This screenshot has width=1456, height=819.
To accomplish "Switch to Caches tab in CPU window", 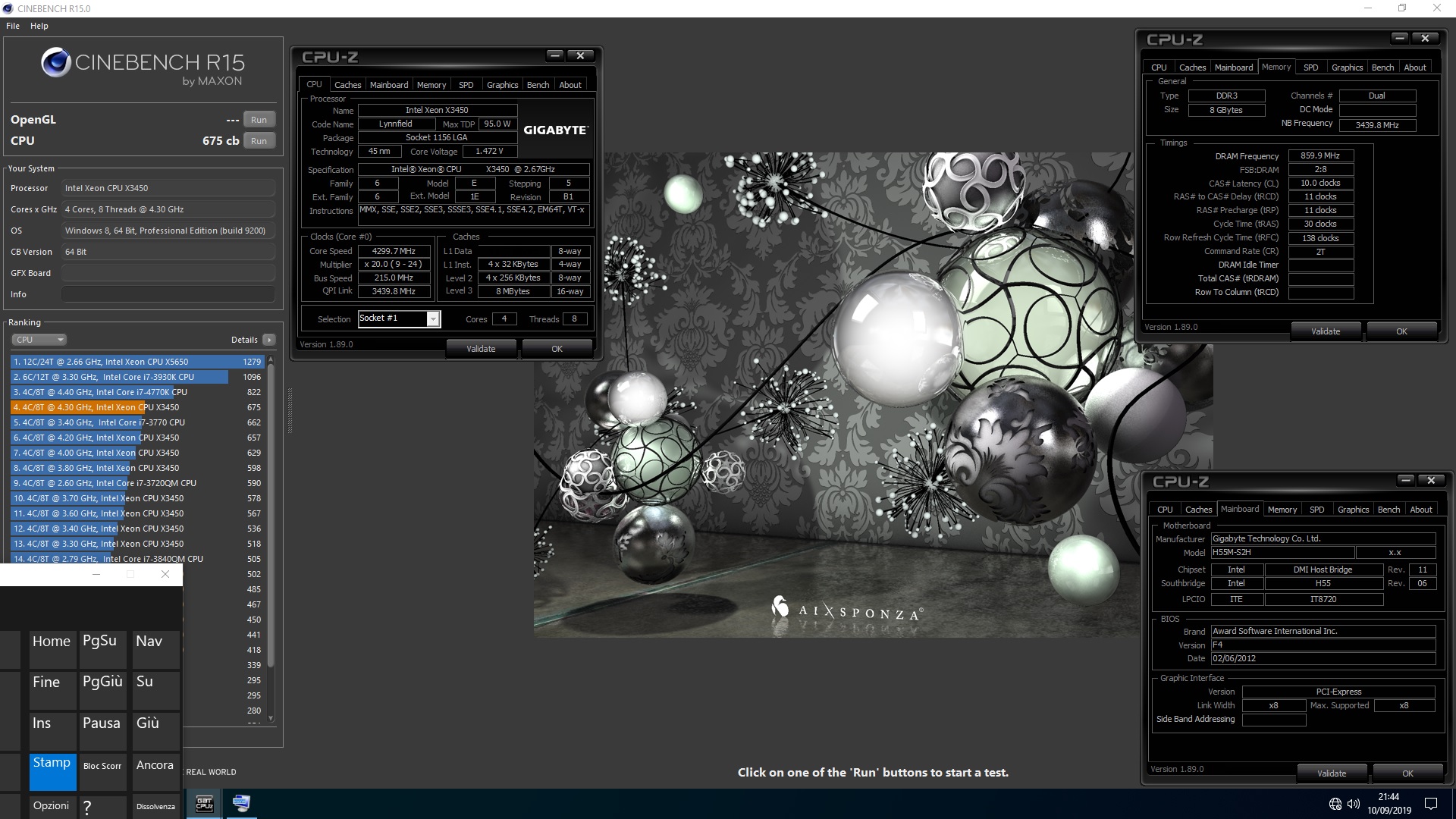I will [x=347, y=85].
